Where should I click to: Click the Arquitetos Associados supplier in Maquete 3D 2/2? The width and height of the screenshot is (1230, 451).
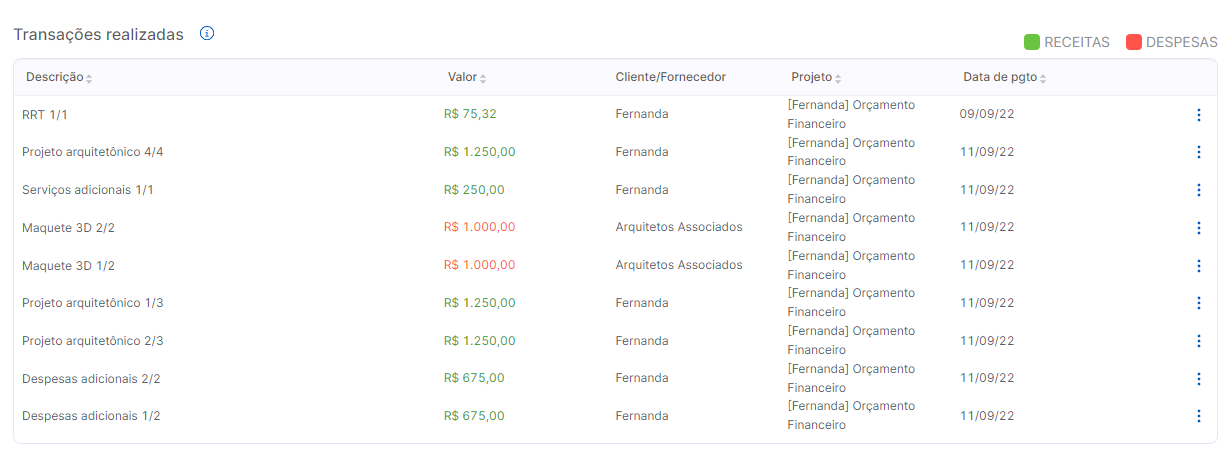[x=679, y=227]
